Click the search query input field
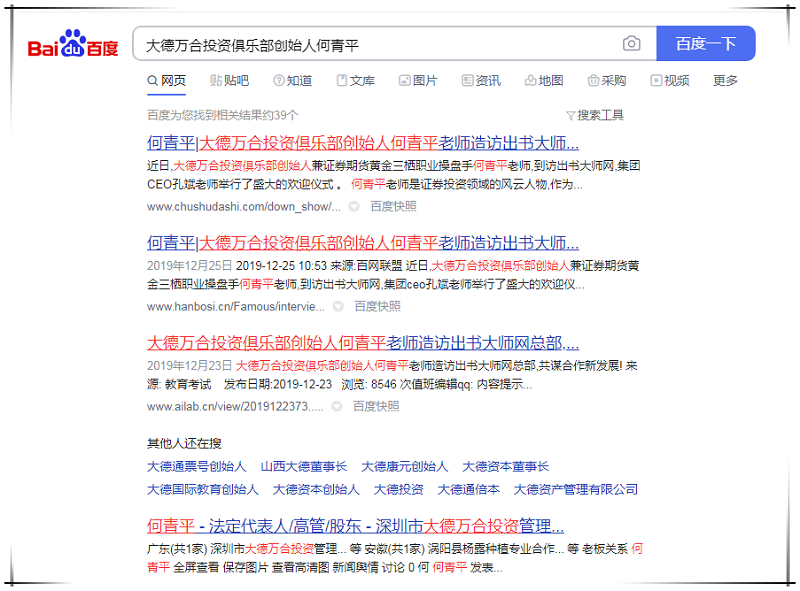 [380, 44]
